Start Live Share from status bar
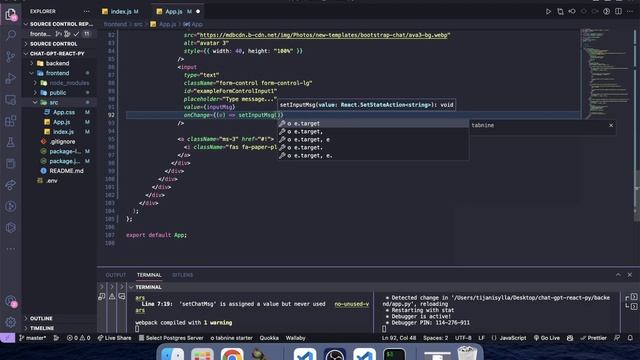 pyautogui.click(x=115, y=338)
